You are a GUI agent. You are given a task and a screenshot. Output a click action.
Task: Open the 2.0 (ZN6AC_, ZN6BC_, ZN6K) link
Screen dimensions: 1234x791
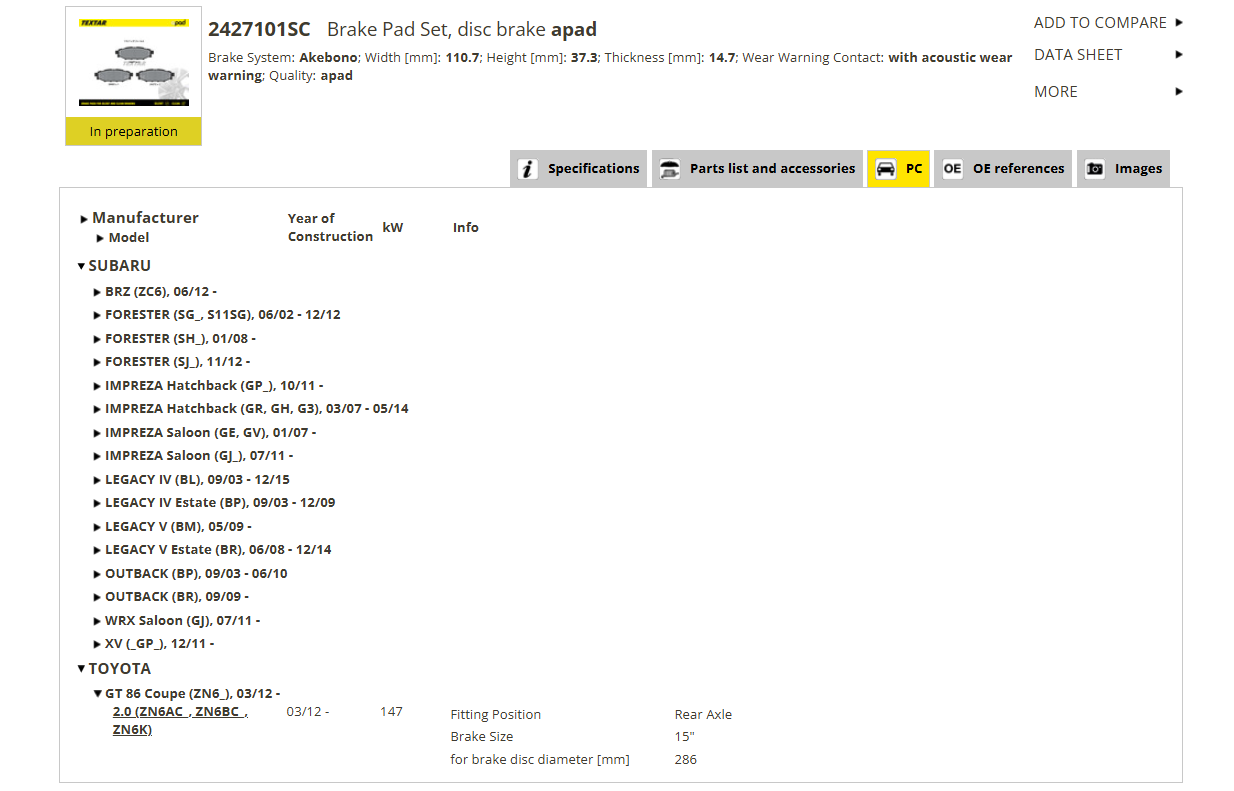click(x=180, y=720)
